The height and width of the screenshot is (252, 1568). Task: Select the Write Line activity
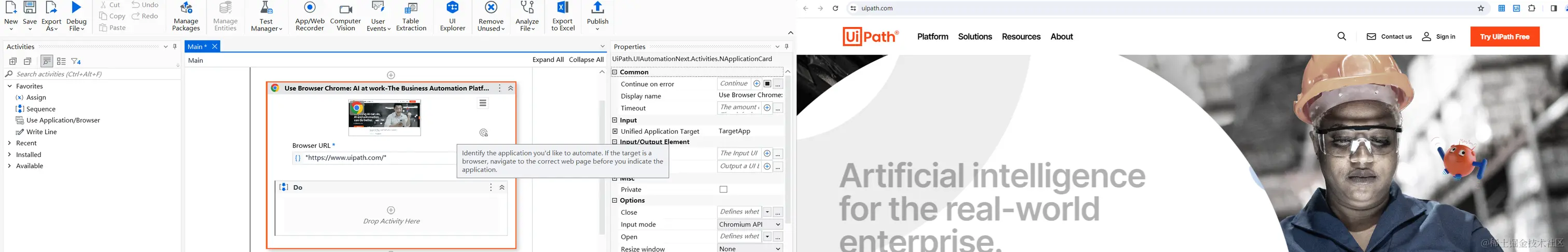click(x=41, y=132)
